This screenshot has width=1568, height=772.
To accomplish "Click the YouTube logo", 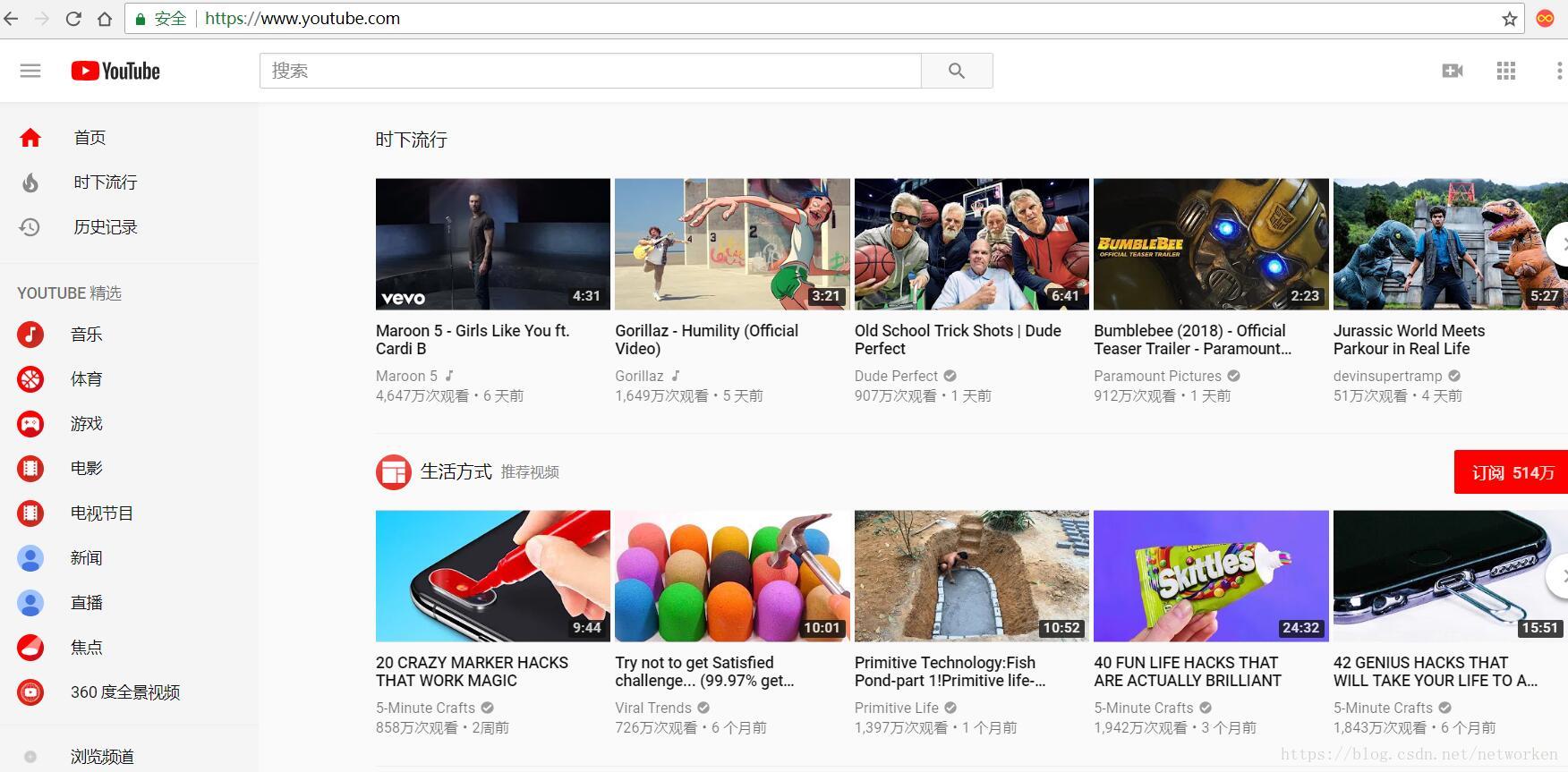I will (115, 71).
